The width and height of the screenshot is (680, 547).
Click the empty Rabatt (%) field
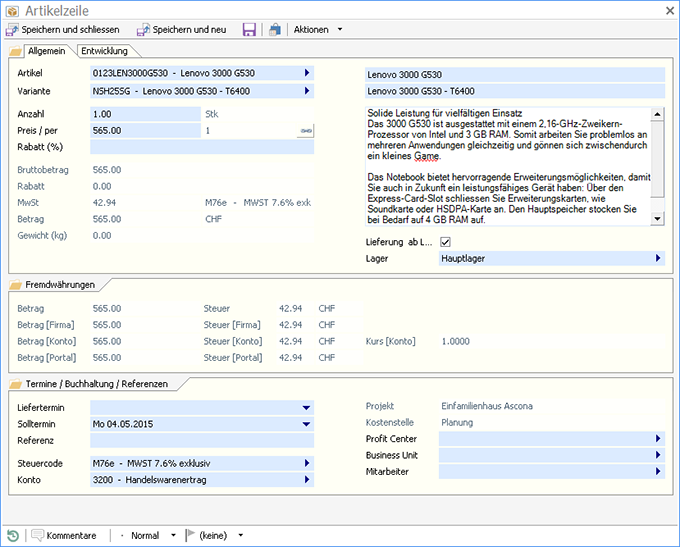tap(202, 147)
